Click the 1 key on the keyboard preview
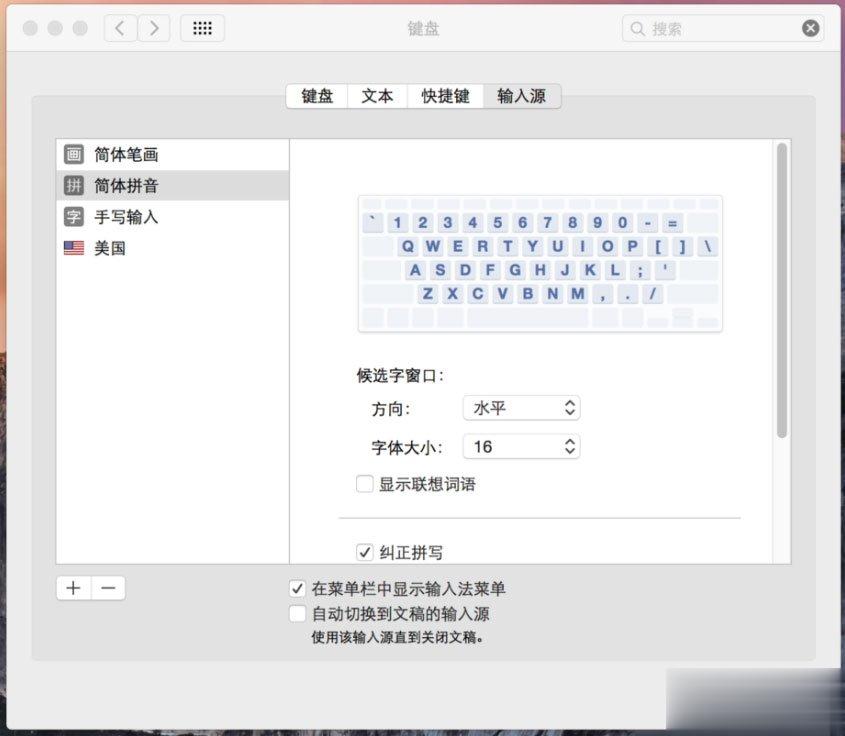The image size is (845, 736). (397, 223)
